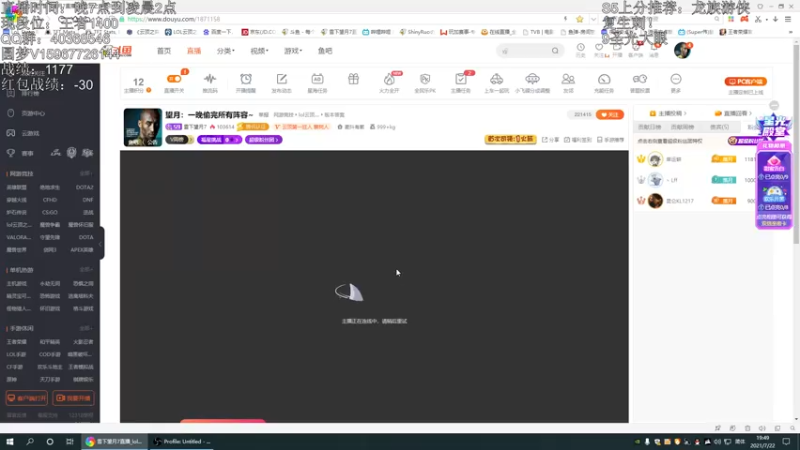Open the top-ranked fan avatar with gold crown
The image size is (800, 450).
(655, 159)
